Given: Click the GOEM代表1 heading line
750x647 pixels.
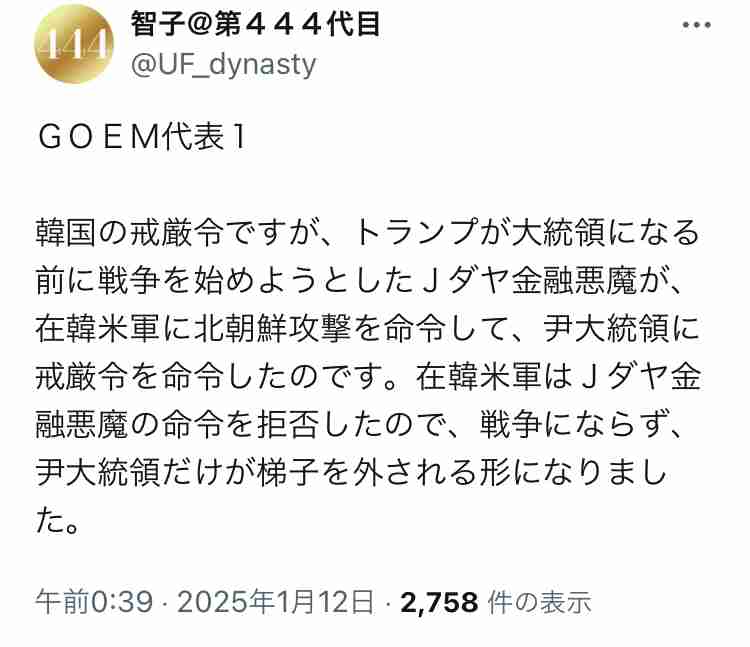Looking at the screenshot, I should point(142,137).
